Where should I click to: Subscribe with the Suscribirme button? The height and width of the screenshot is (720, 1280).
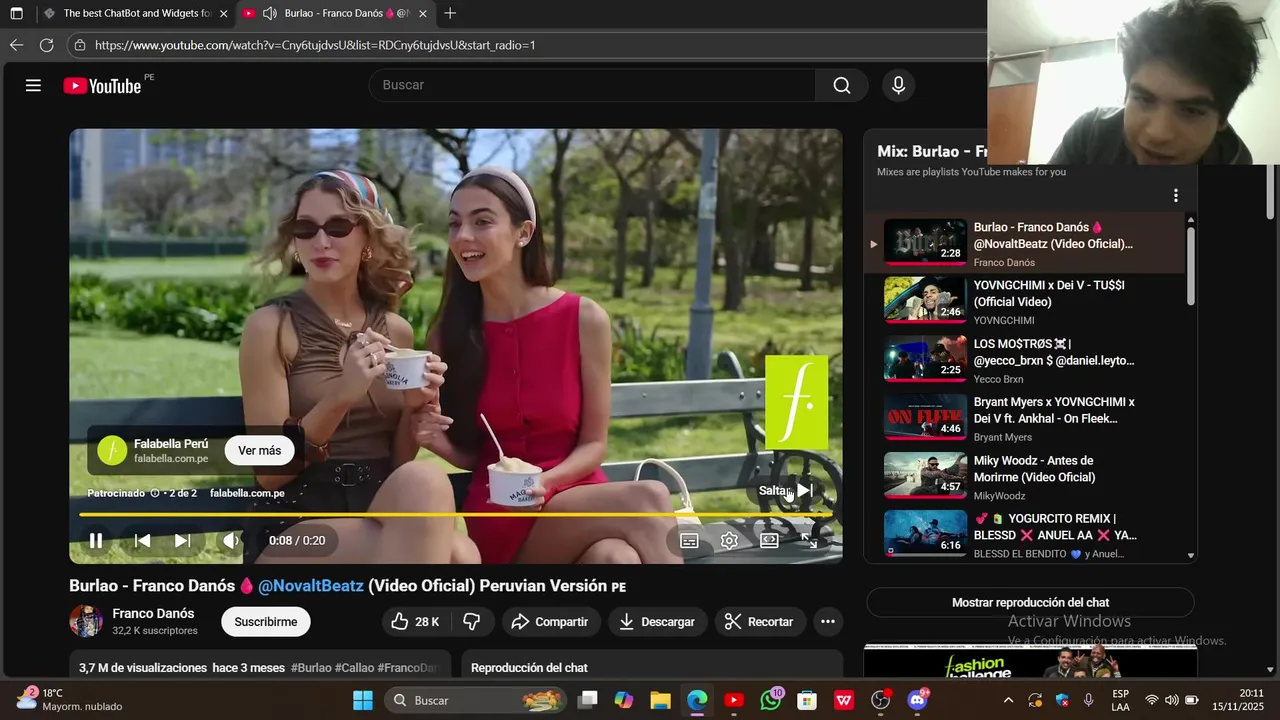[x=266, y=622]
